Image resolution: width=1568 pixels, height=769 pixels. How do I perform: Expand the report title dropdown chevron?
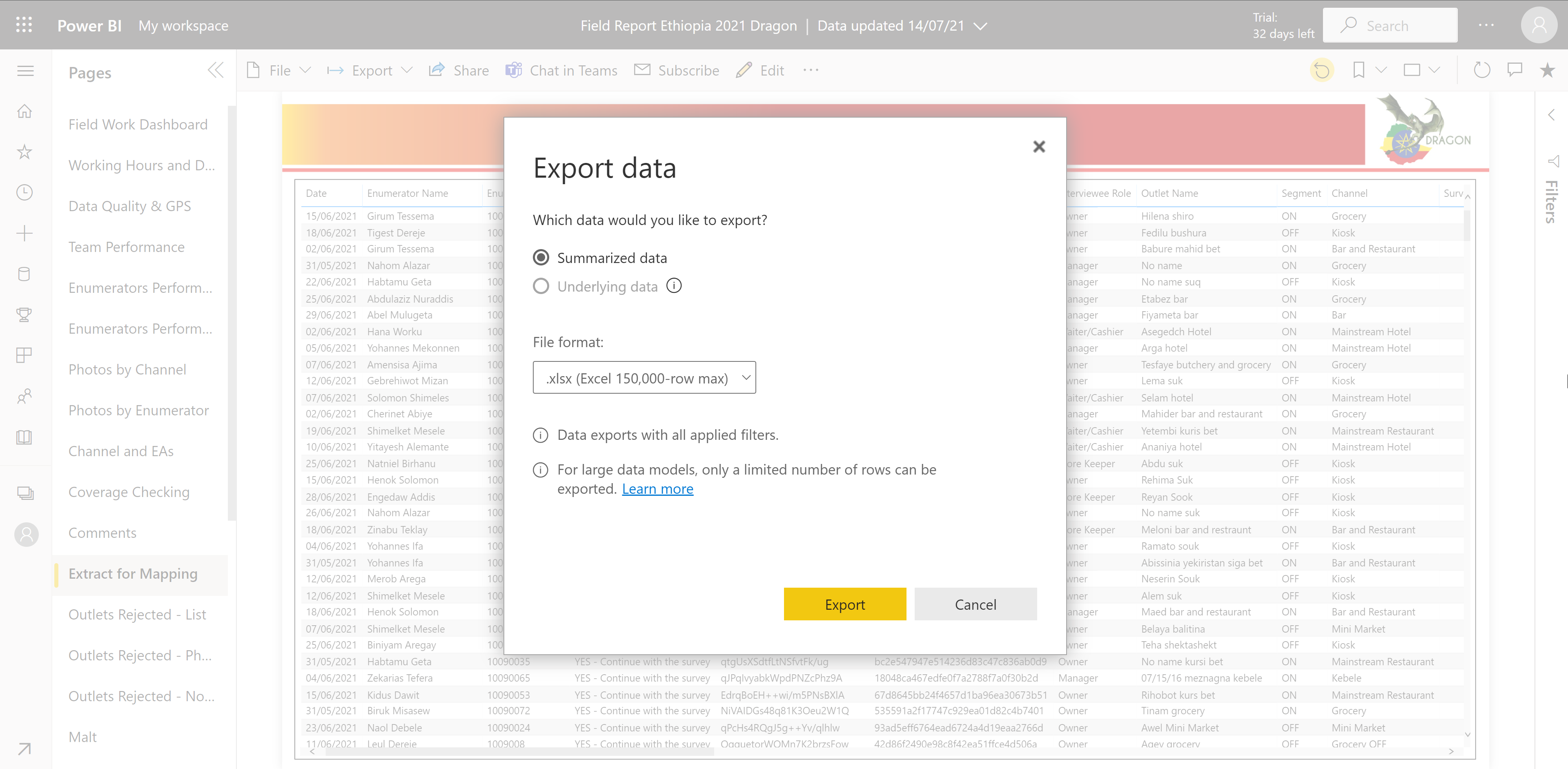(x=980, y=26)
